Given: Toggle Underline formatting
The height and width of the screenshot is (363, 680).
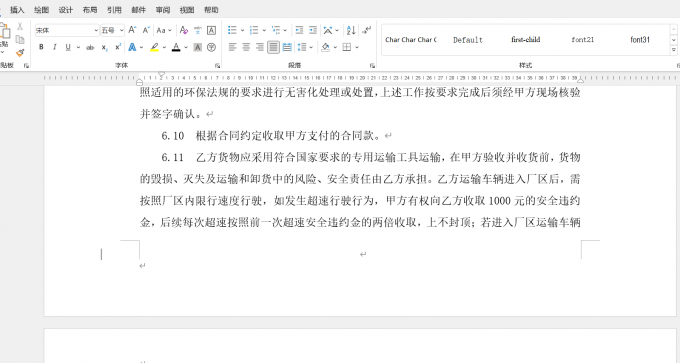Looking at the screenshot, I should 68,47.
